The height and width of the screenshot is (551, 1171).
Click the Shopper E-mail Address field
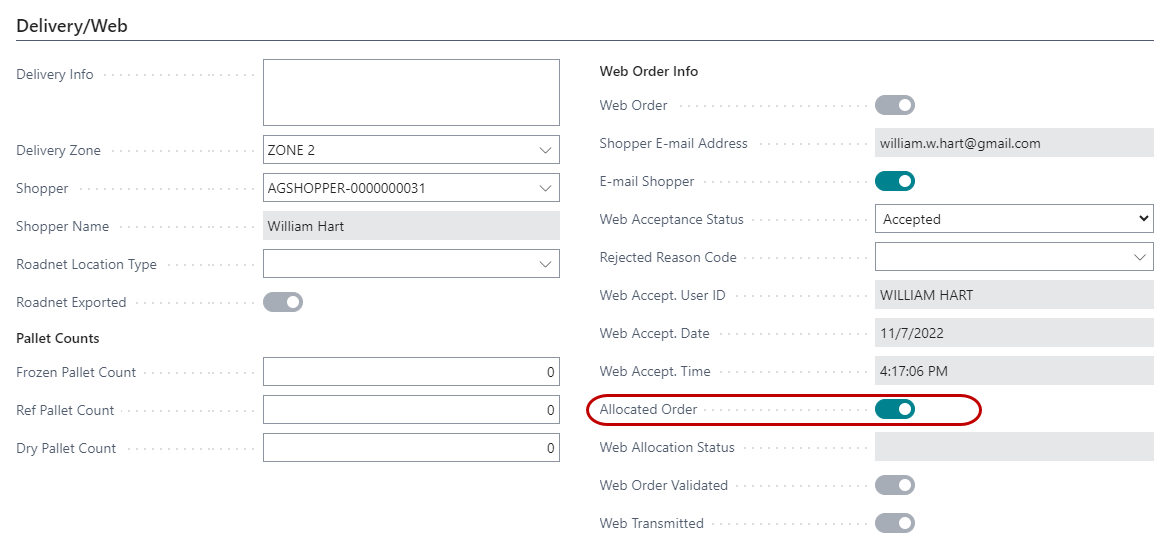pos(1013,143)
